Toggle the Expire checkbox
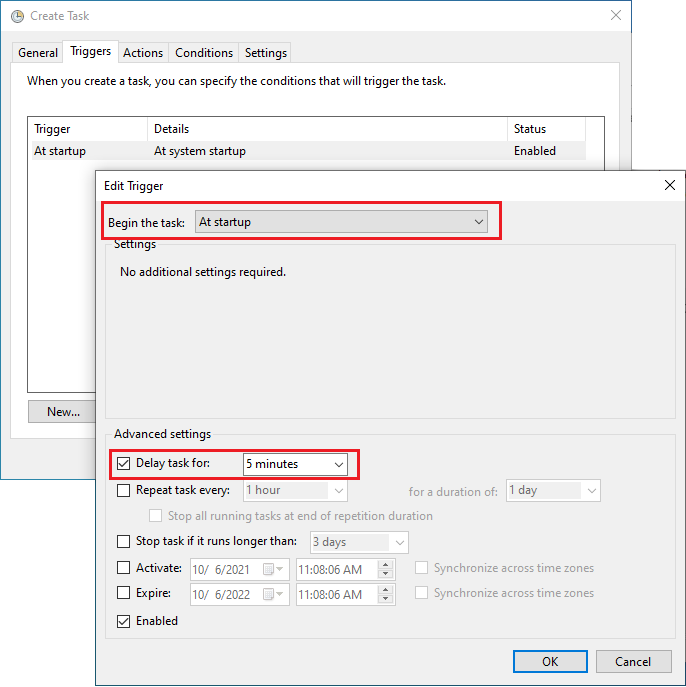686x687 pixels. 124,593
